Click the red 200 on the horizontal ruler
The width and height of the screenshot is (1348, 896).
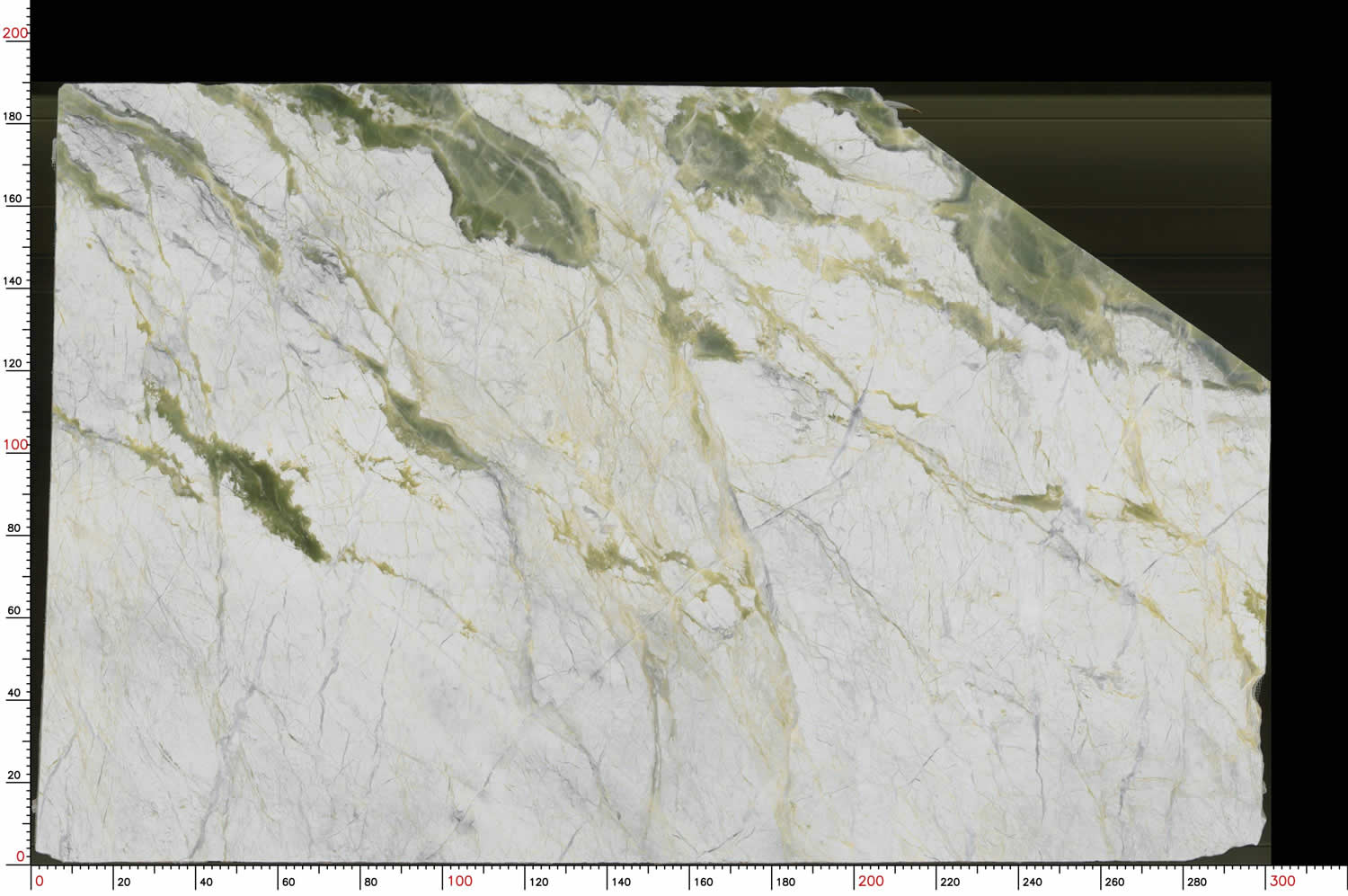[870, 881]
